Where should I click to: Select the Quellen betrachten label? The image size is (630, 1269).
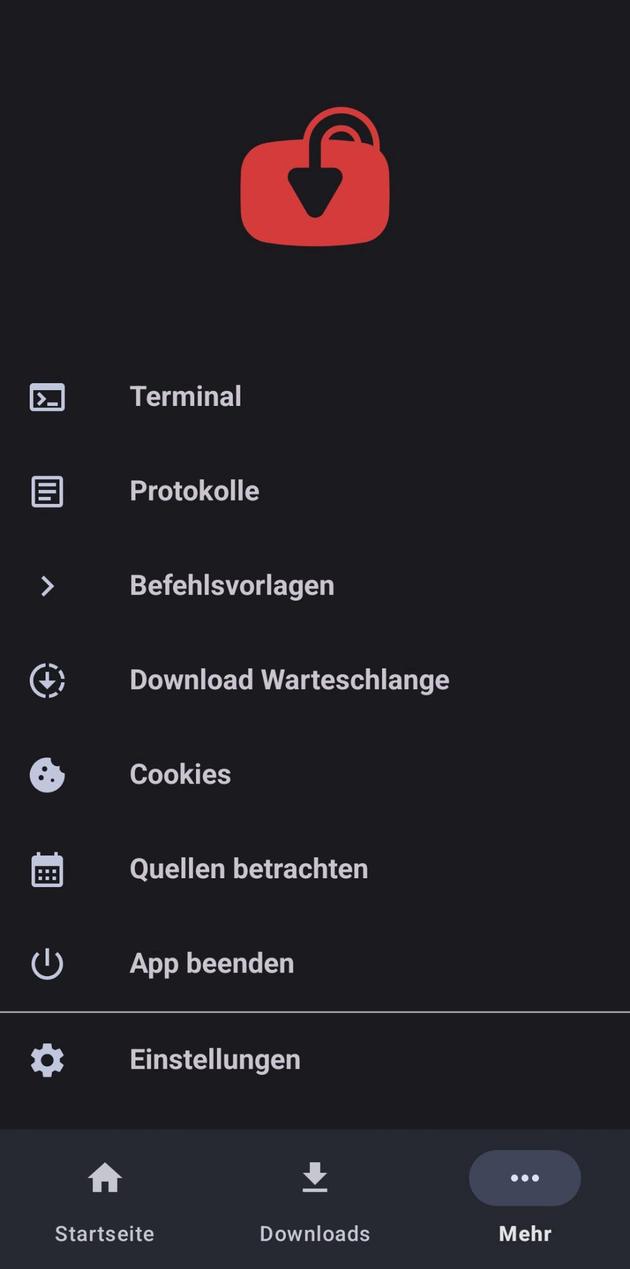coord(249,869)
